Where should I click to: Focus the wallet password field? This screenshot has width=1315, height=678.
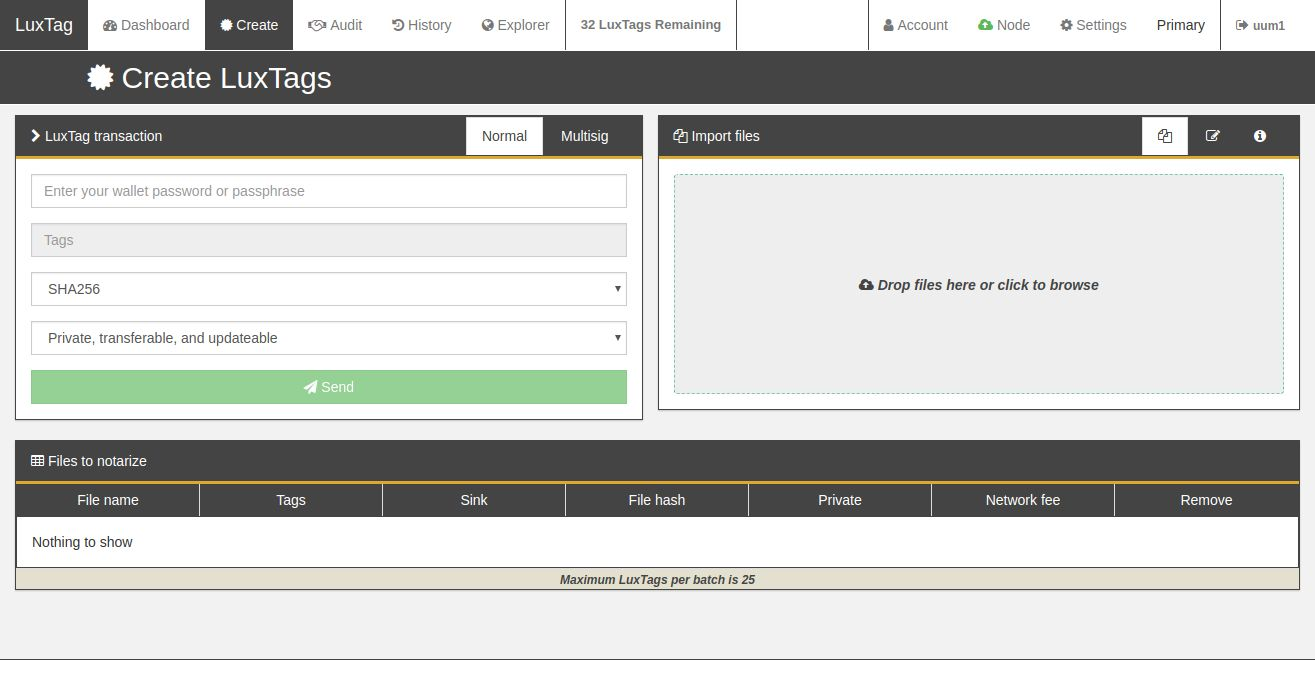point(329,191)
